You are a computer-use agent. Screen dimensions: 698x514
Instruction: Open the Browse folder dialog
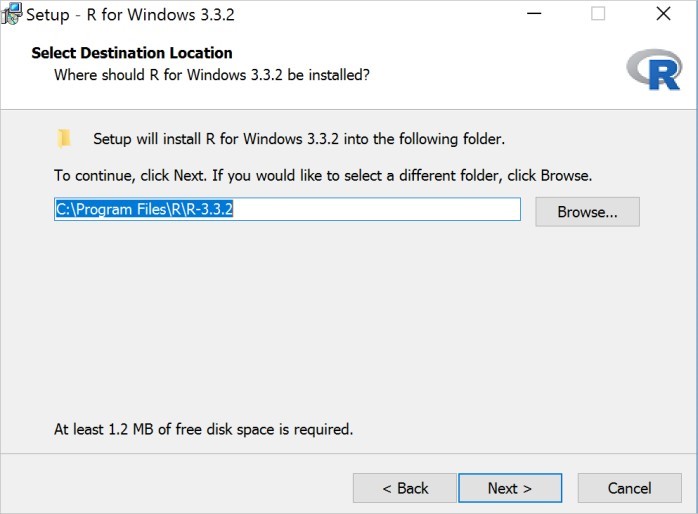point(587,212)
